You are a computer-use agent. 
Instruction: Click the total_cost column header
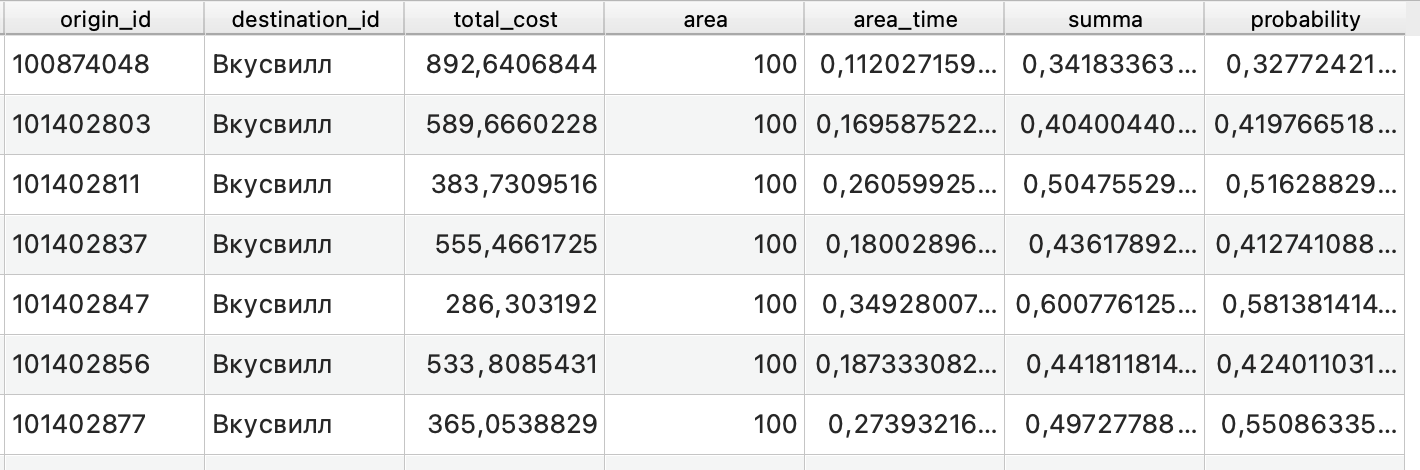[505, 19]
